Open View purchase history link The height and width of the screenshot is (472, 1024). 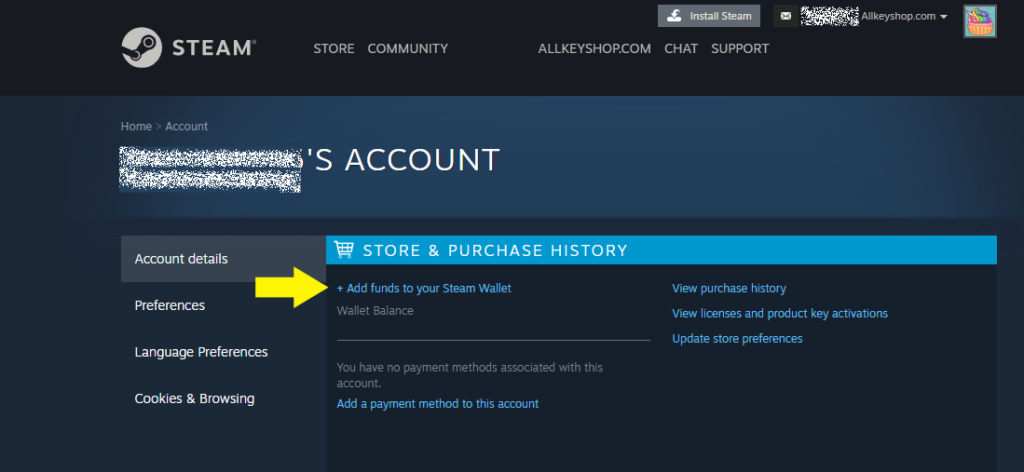tap(729, 288)
